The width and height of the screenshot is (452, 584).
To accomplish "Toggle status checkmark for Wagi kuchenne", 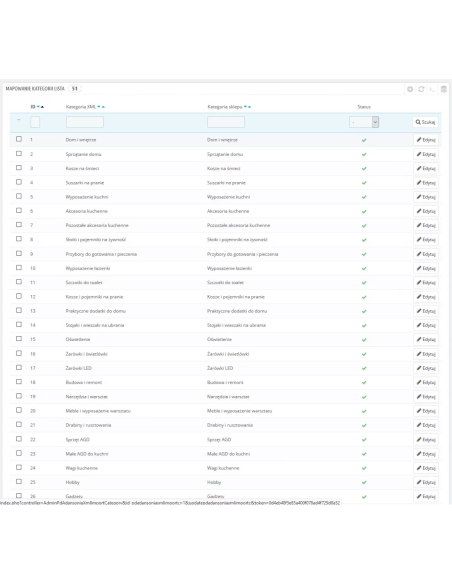I will click(x=364, y=468).
